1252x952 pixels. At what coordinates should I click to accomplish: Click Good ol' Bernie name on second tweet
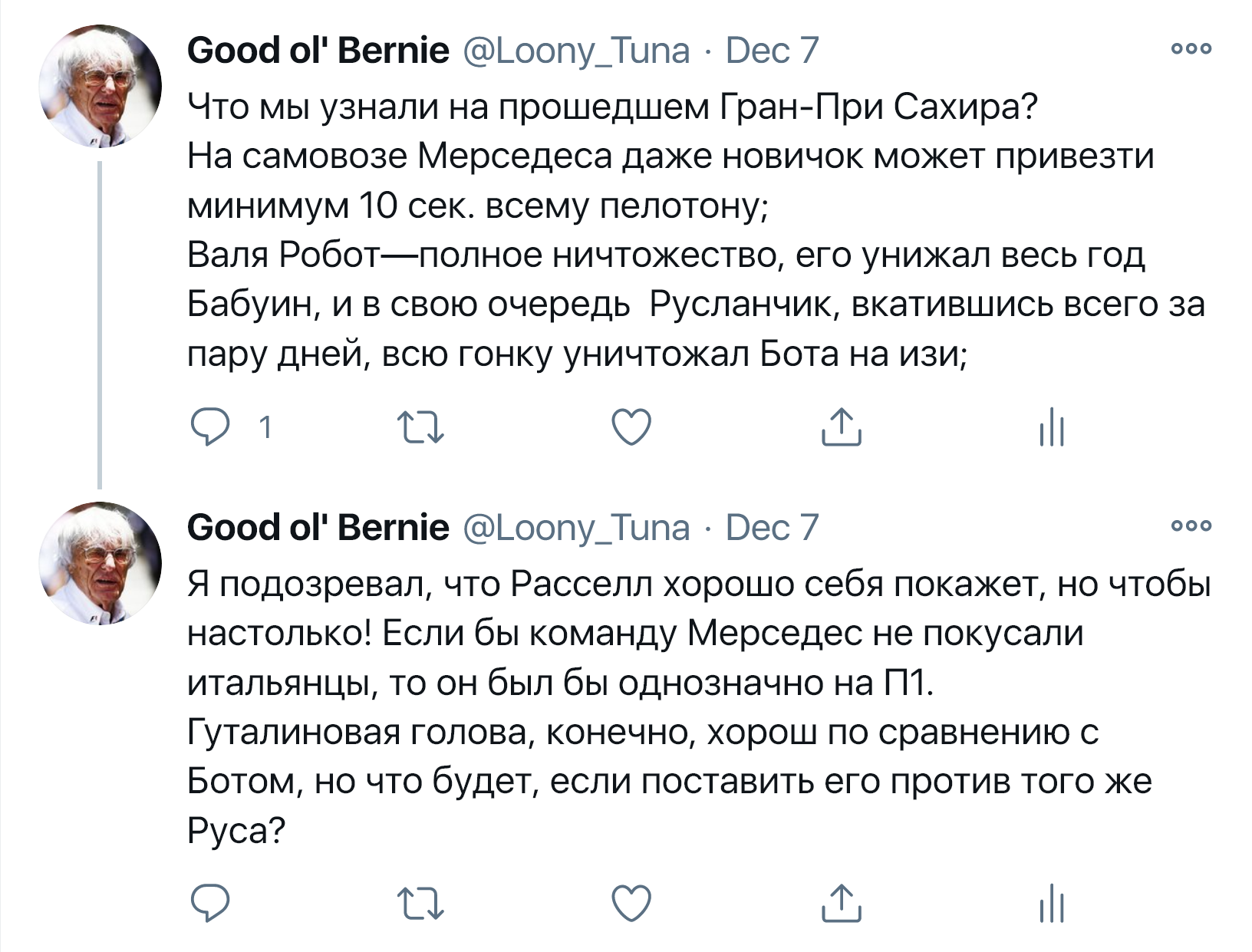(318, 528)
